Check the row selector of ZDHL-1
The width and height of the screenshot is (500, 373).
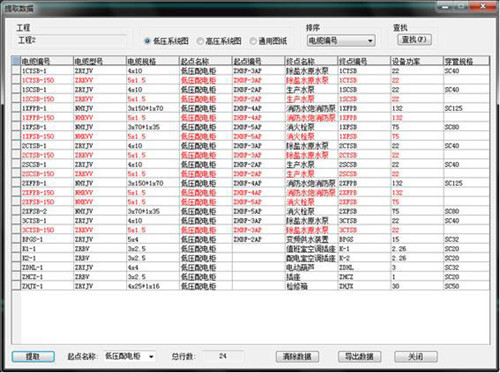pos(16,267)
